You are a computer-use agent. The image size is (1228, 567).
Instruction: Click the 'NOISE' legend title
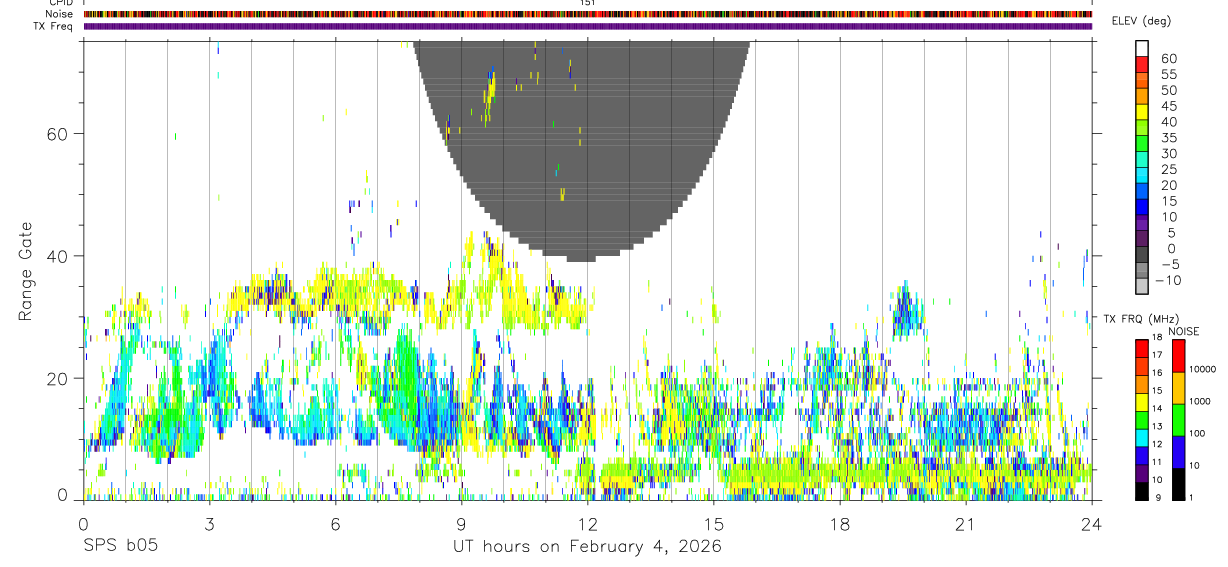pyautogui.click(x=1182, y=332)
